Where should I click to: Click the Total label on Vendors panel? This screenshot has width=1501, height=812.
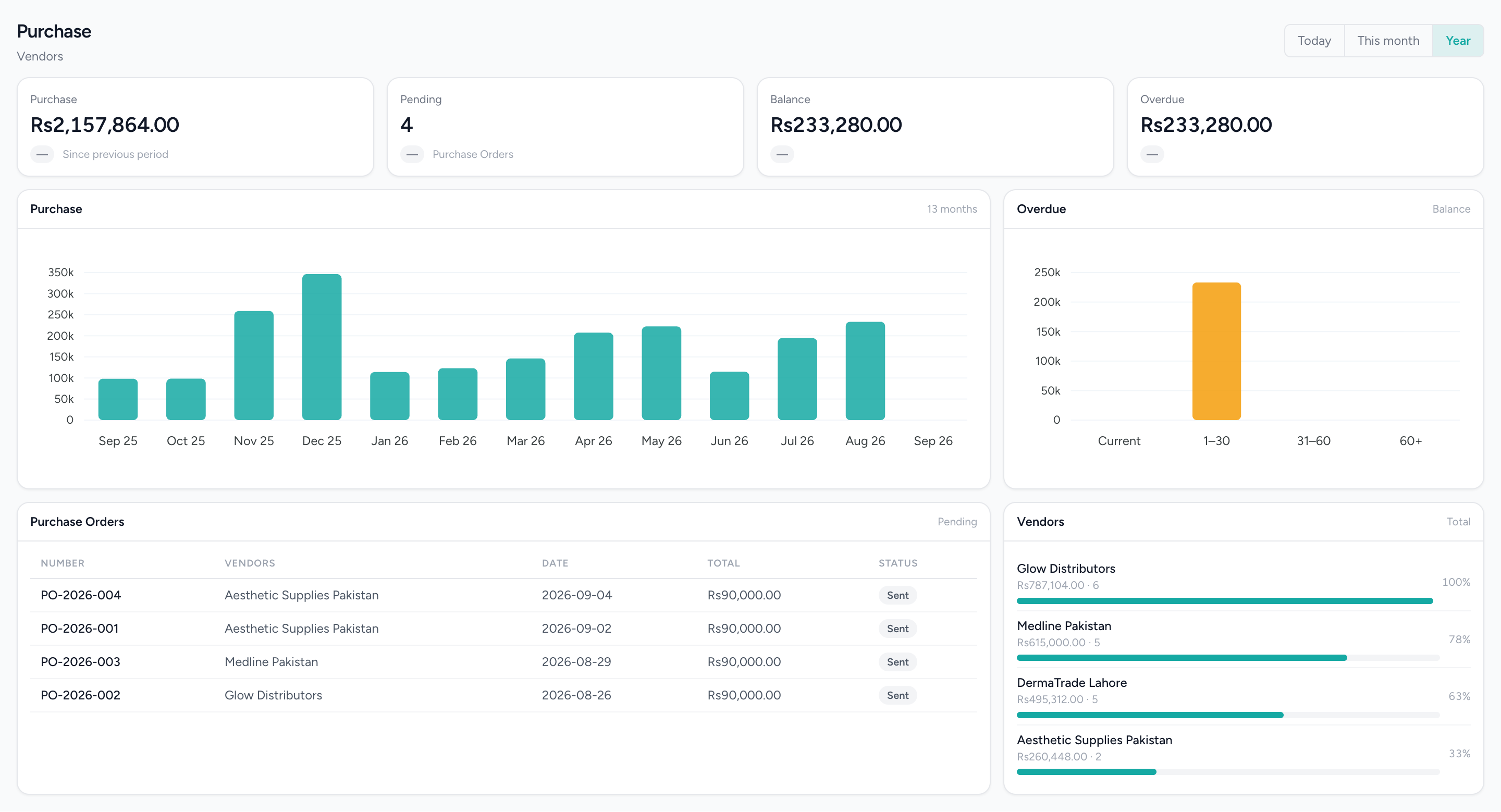[x=1458, y=522]
